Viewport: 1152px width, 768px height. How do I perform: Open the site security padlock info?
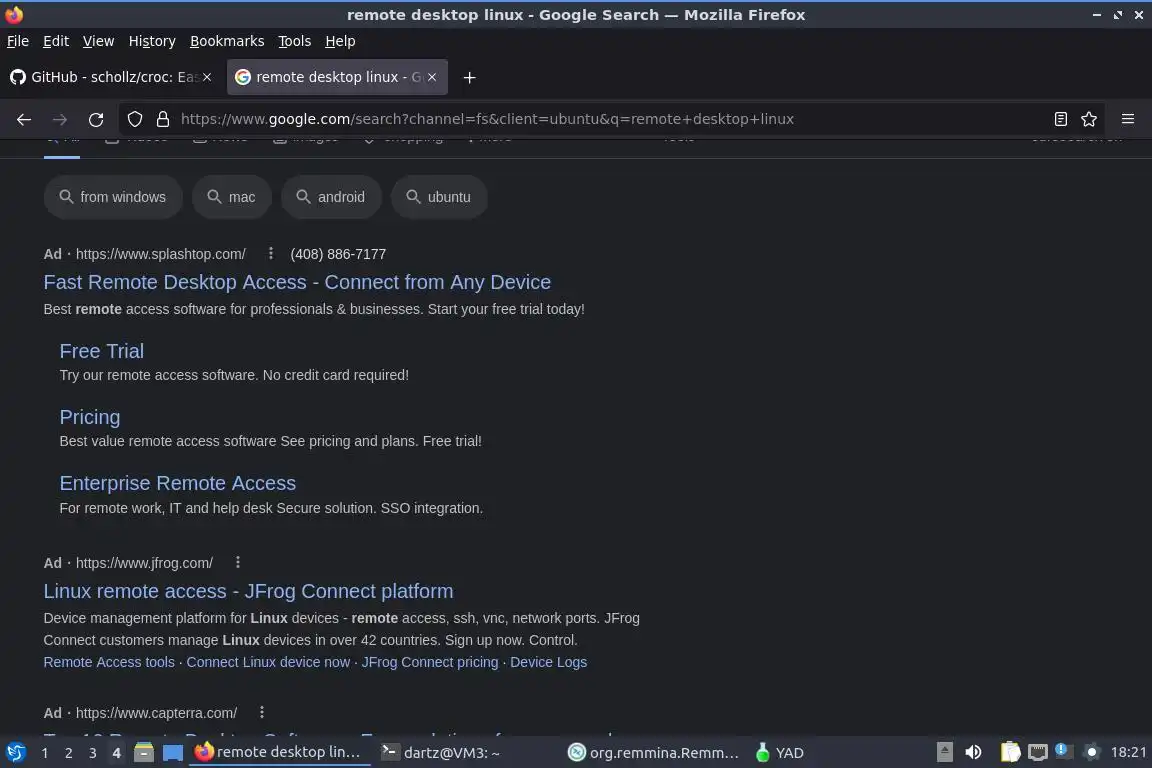pos(163,119)
